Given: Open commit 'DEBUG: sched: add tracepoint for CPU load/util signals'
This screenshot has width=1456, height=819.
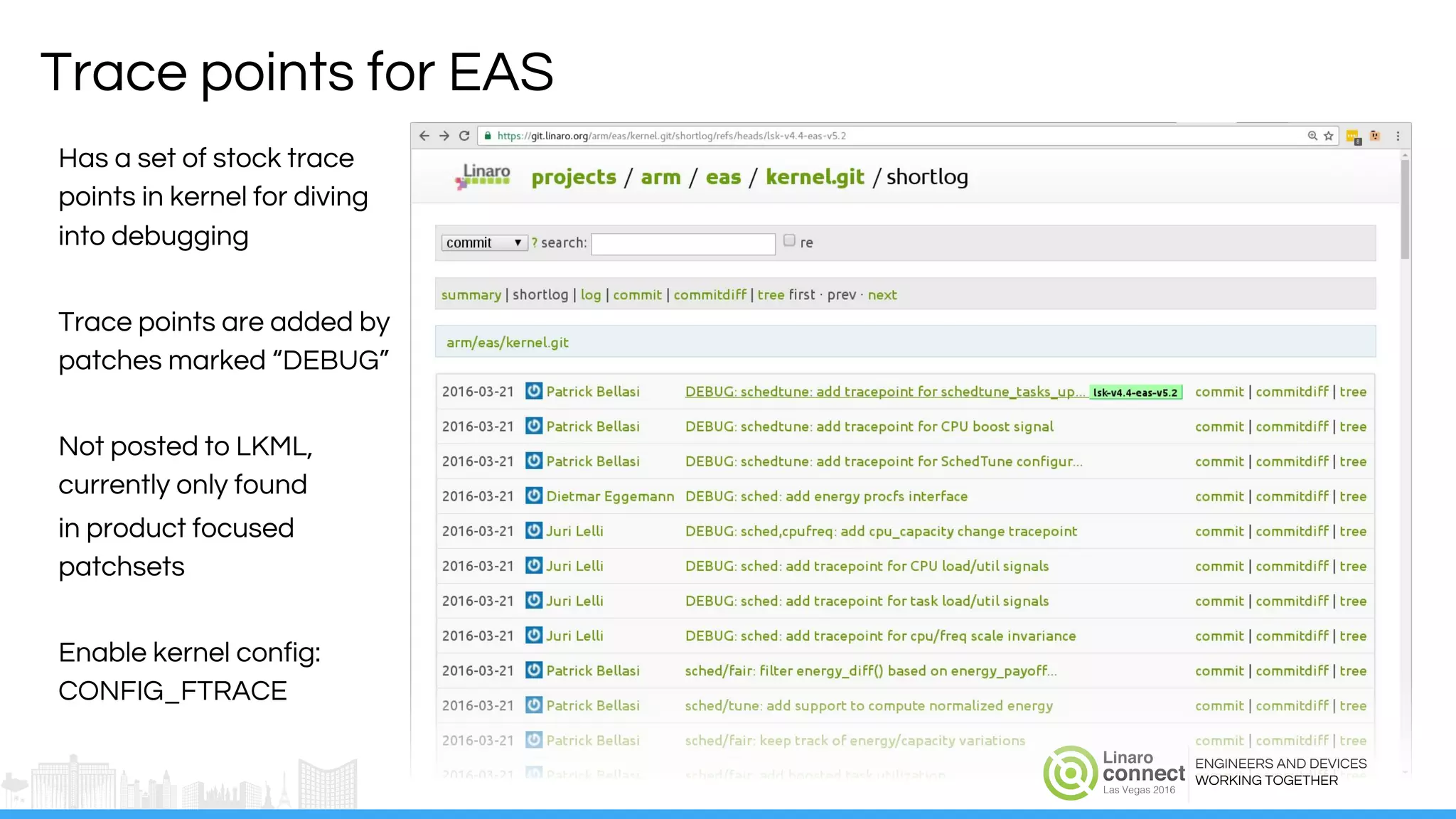Looking at the screenshot, I should 867,566.
